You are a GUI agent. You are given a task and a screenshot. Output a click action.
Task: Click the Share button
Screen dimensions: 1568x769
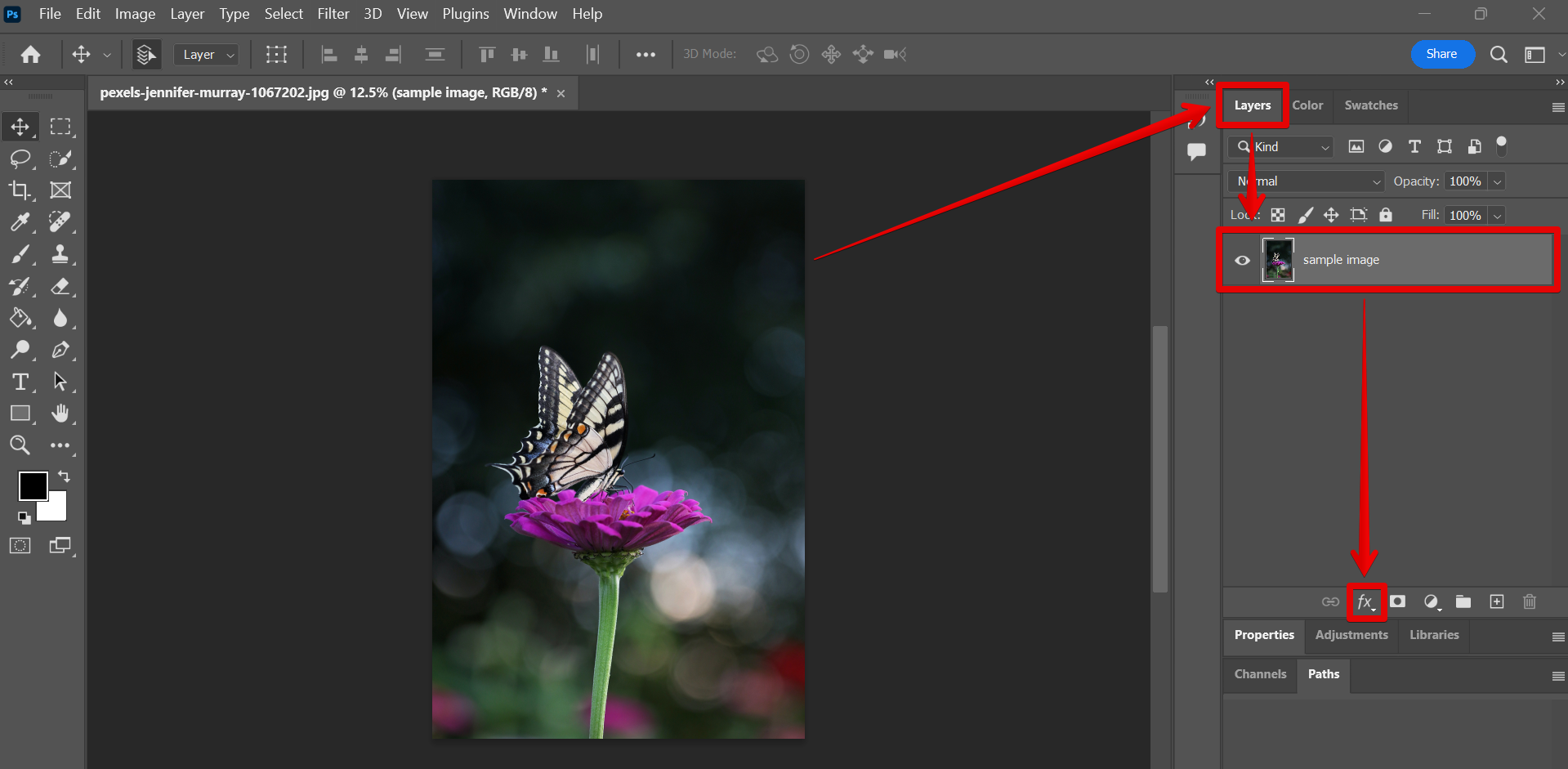(x=1441, y=54)
